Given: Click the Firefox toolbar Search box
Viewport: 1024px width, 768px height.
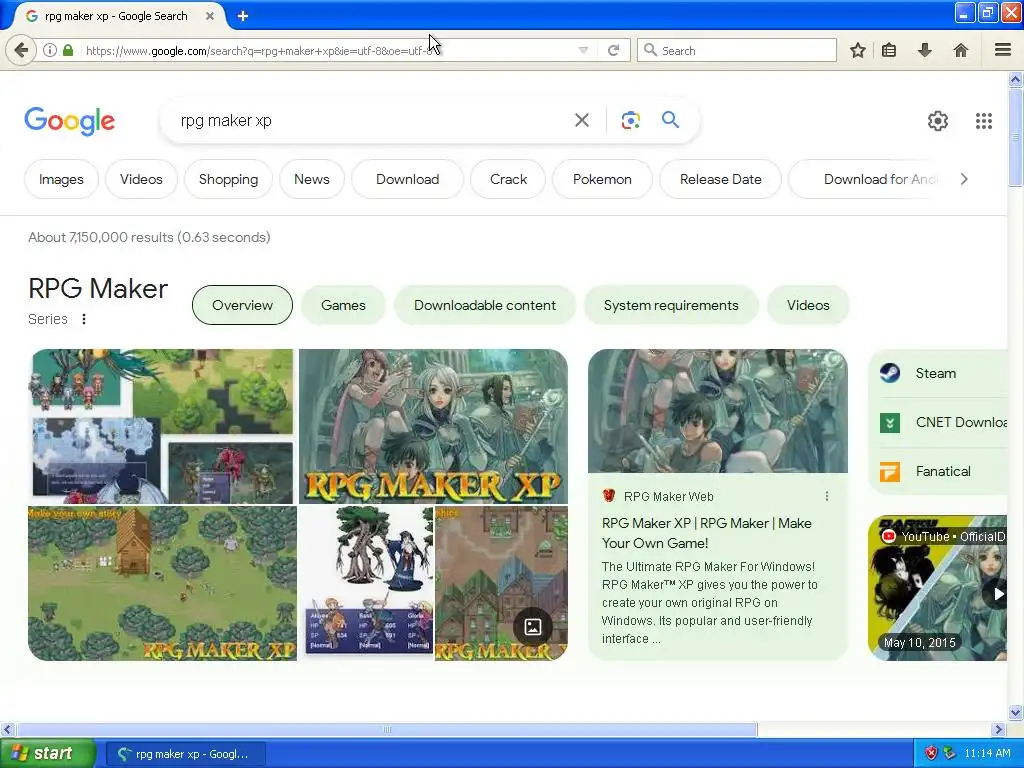Looking at the screenshot, I should pos(737,50).
